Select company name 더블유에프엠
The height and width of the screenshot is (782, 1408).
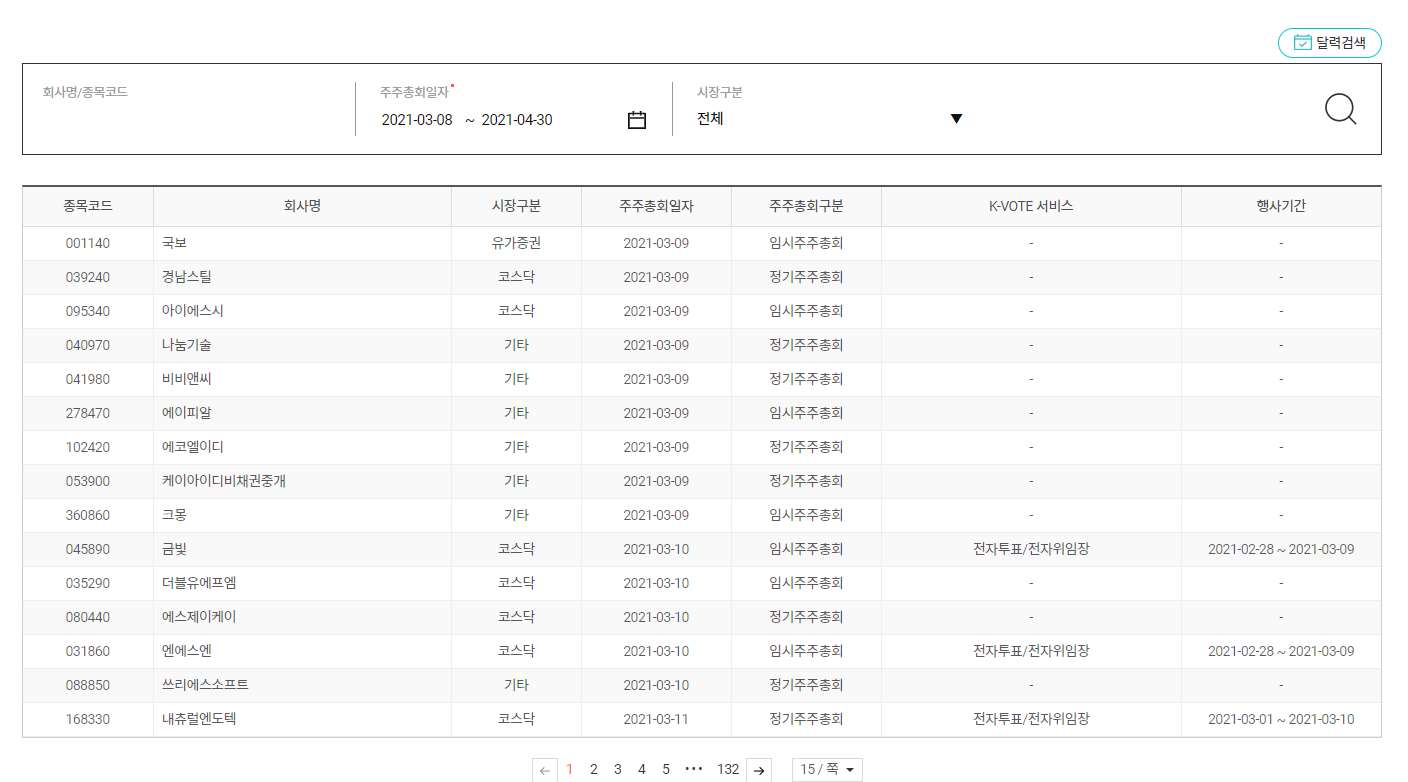coord(199,583)
